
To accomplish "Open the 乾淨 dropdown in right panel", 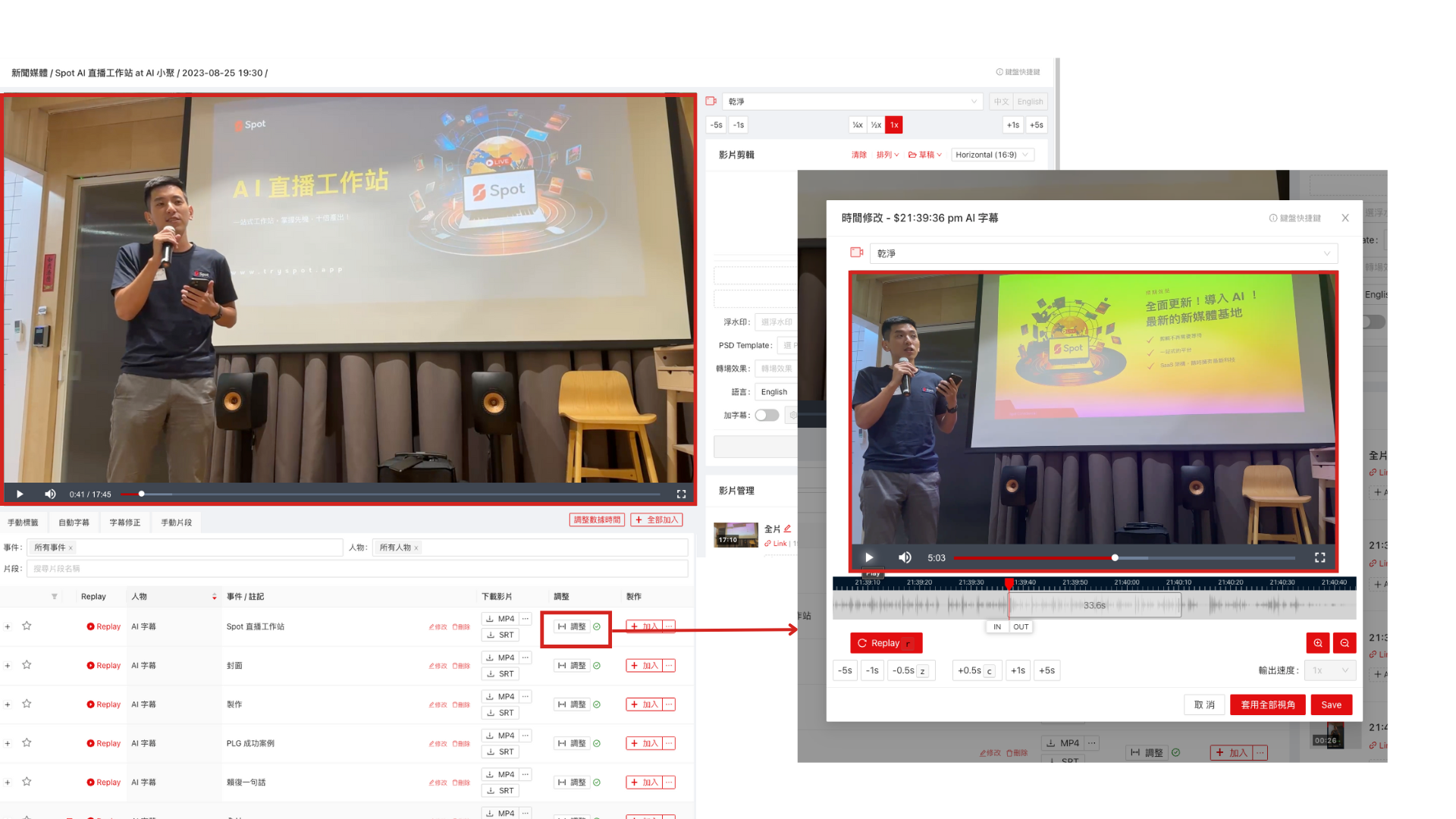I will tap(852, 101).
